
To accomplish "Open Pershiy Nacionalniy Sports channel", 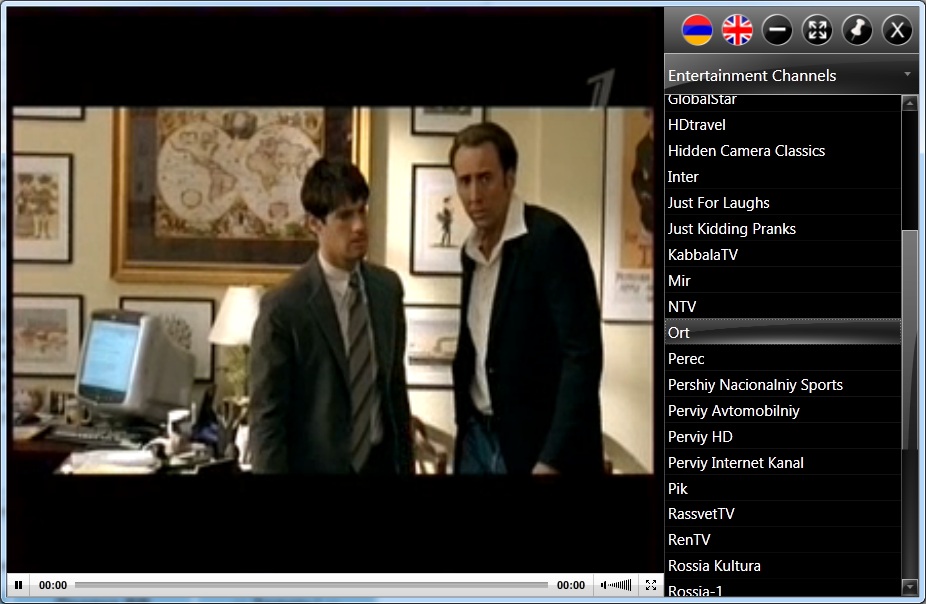I will point(782,384).
